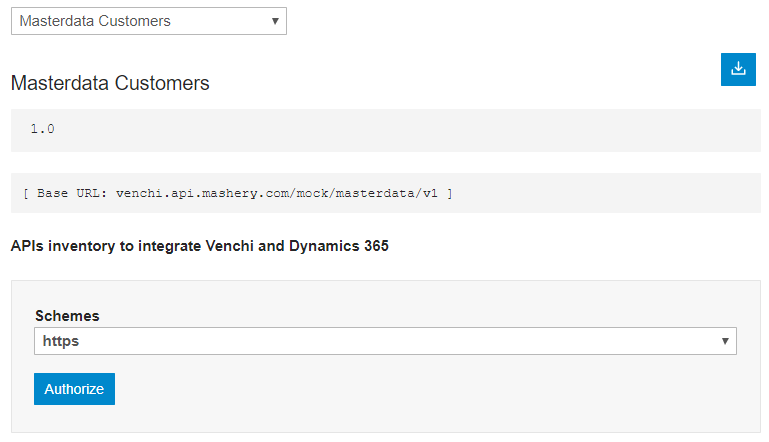Click the download specification icon button
The width and height of the screenshot is (769, 442).
(738, 69)
